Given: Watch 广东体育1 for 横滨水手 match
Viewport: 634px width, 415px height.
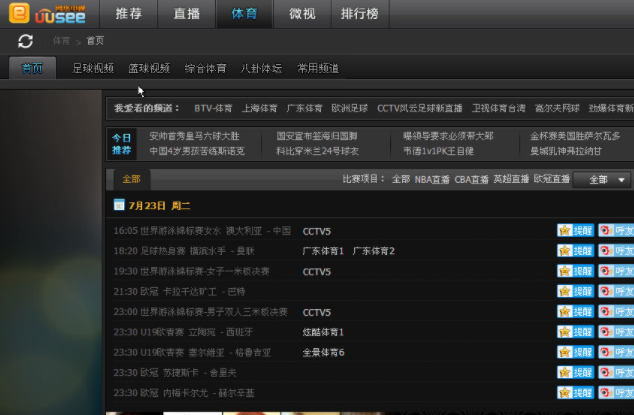Looking at the screenshot, I should pos(323,251).
